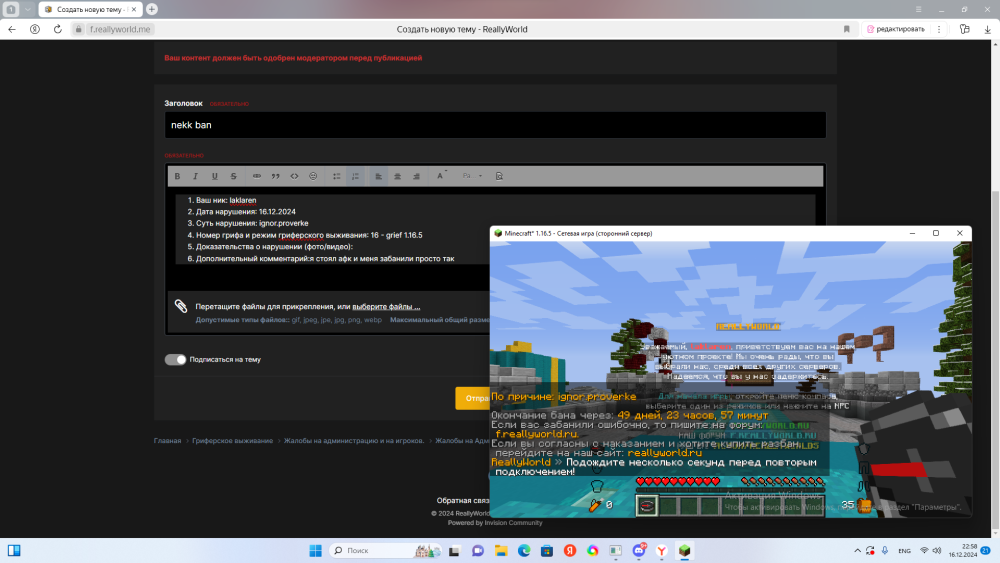Click the orange submit button
Image resolution: width=1000 pixels, height=563 pixels.
coord(473,398)
